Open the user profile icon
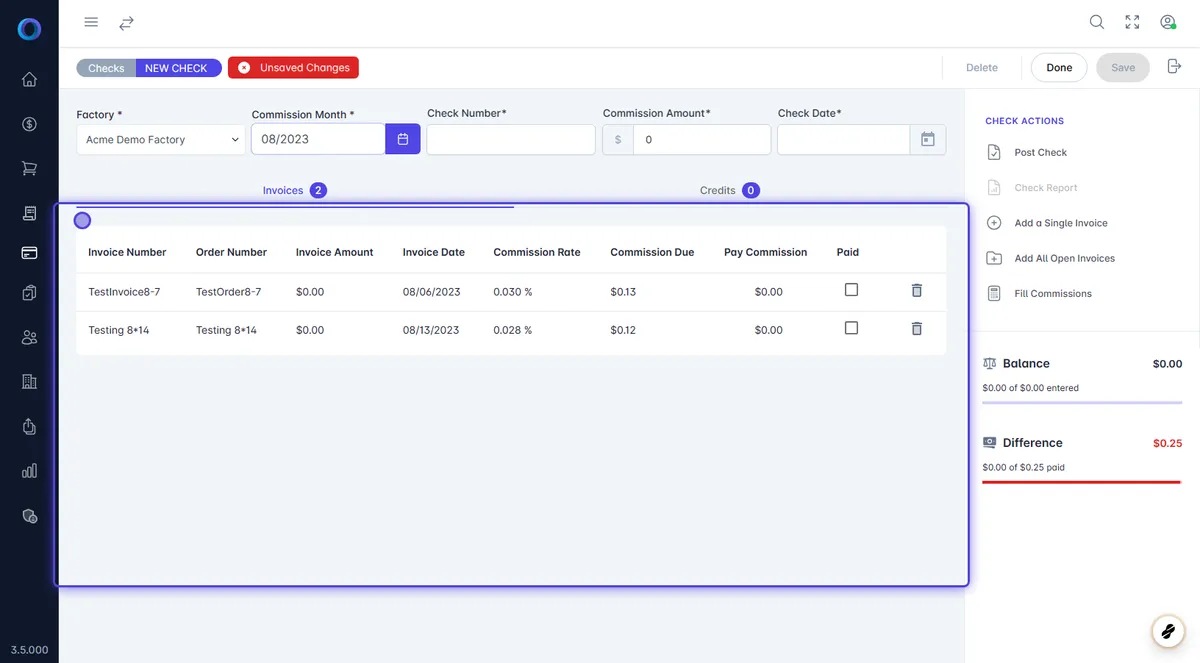Screen dimensions: 1200x663 1167,22
